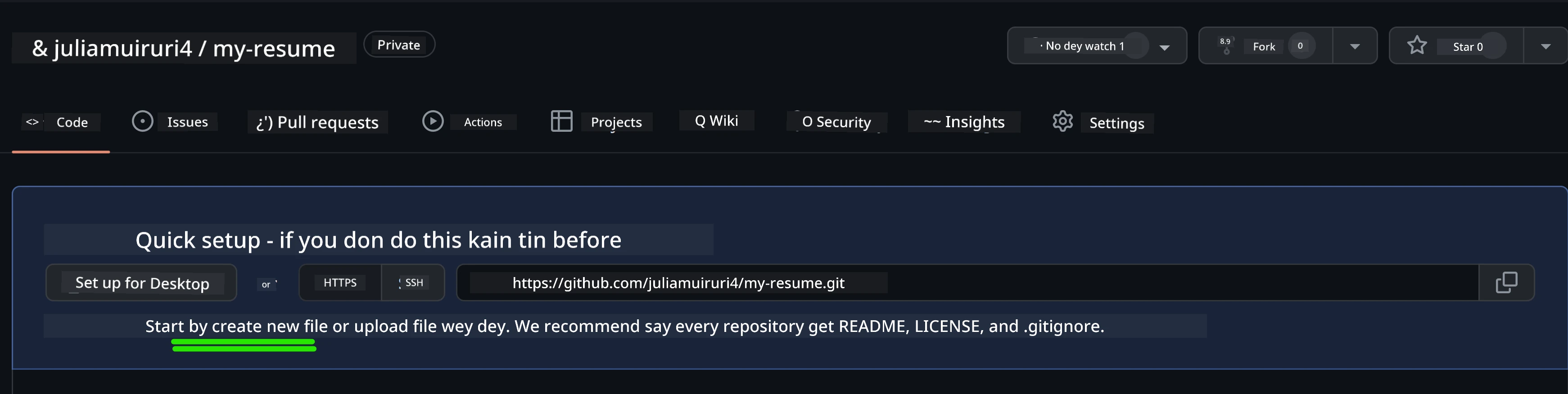This screenshot has width=1568, height=394.
Task: Click the README link
Action: 873,327
